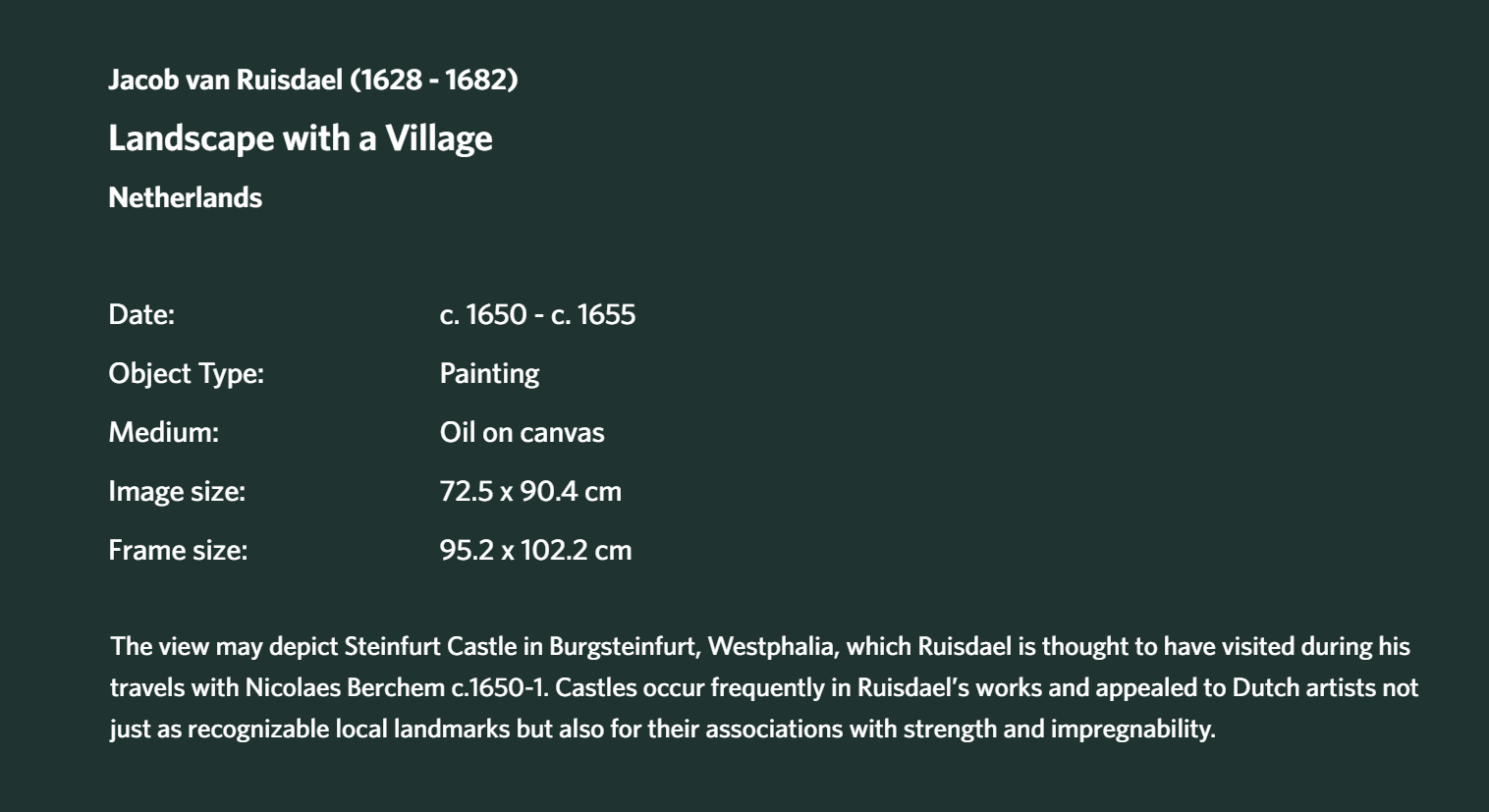Select the title Landscape with a Village
Image resolution: width=1489 pixels, height=812 pixels.
tap(301, 138)
